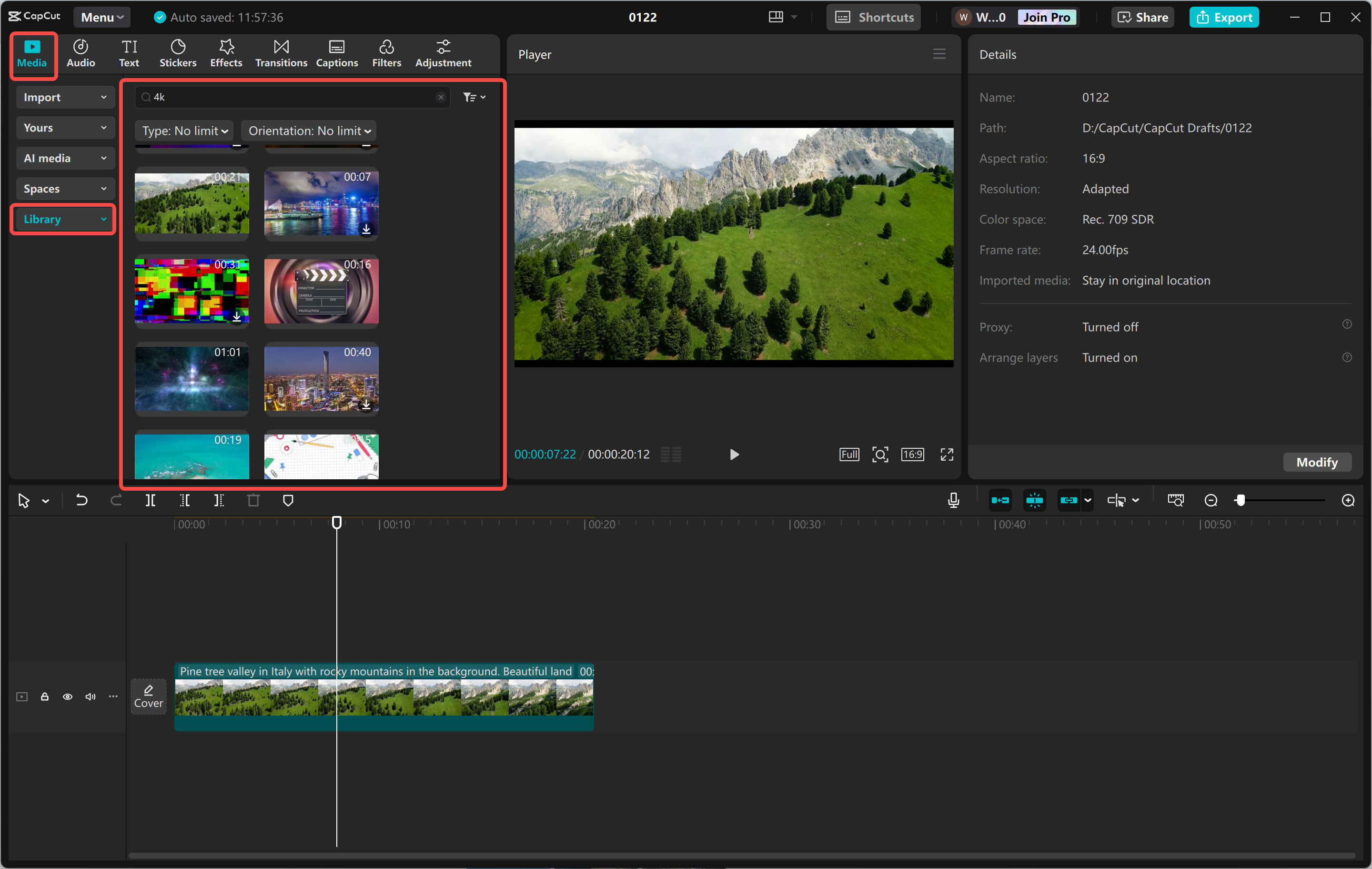The width and height of the screenshot is (1372, 869).
Task: Click the microphone record voiceover icon
Action: tap(953, 500)
